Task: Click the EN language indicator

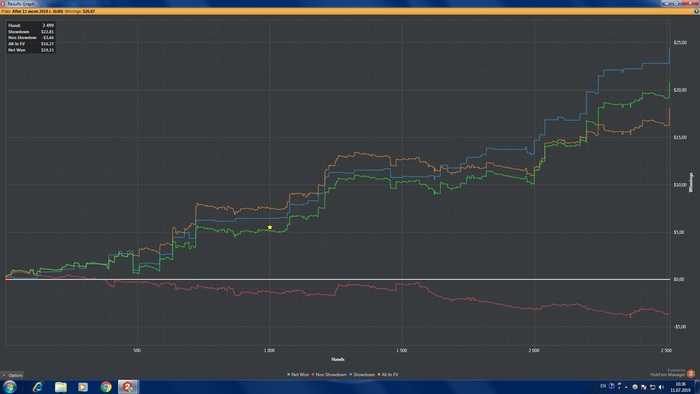Action: click(x=603, y=386)
